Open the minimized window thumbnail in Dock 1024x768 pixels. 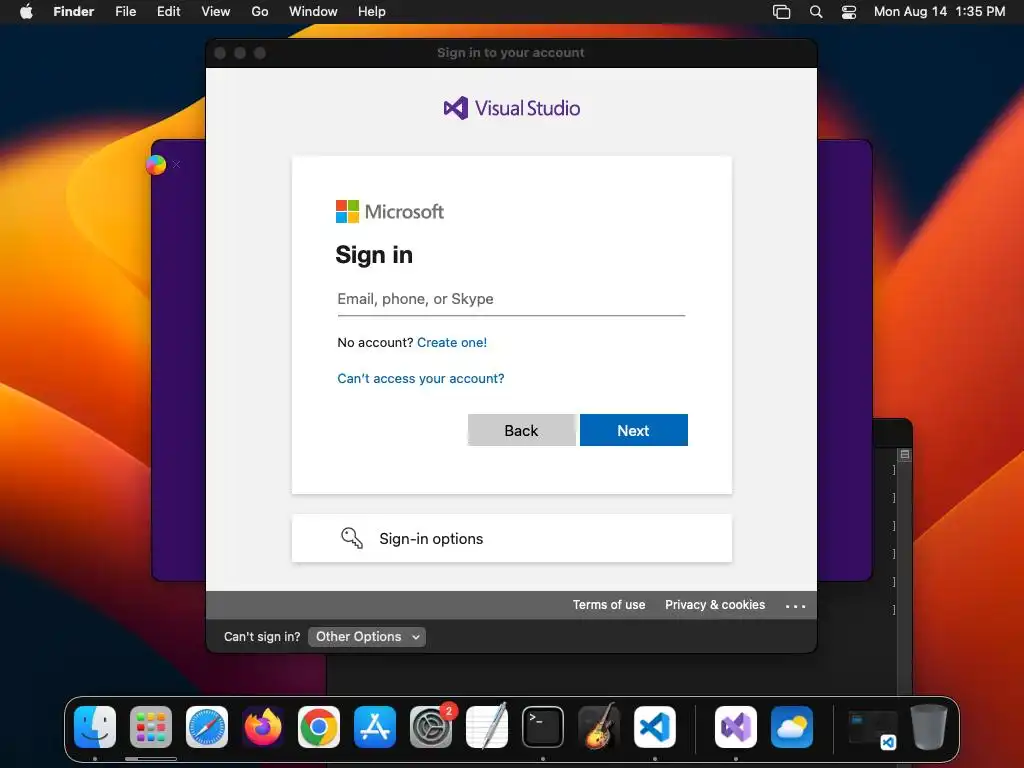872,729
